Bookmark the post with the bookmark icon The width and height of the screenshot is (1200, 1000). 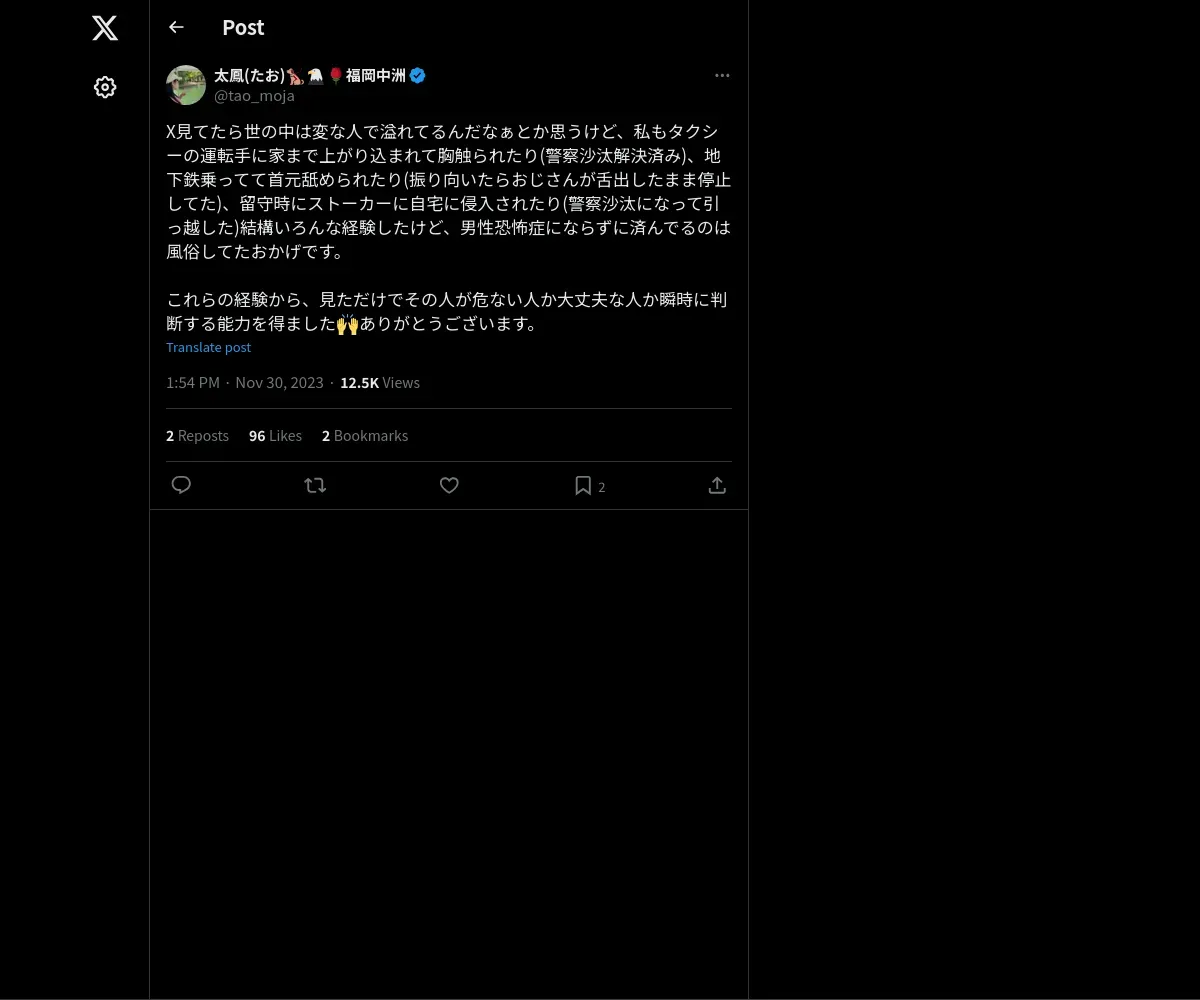pos(583,485)
